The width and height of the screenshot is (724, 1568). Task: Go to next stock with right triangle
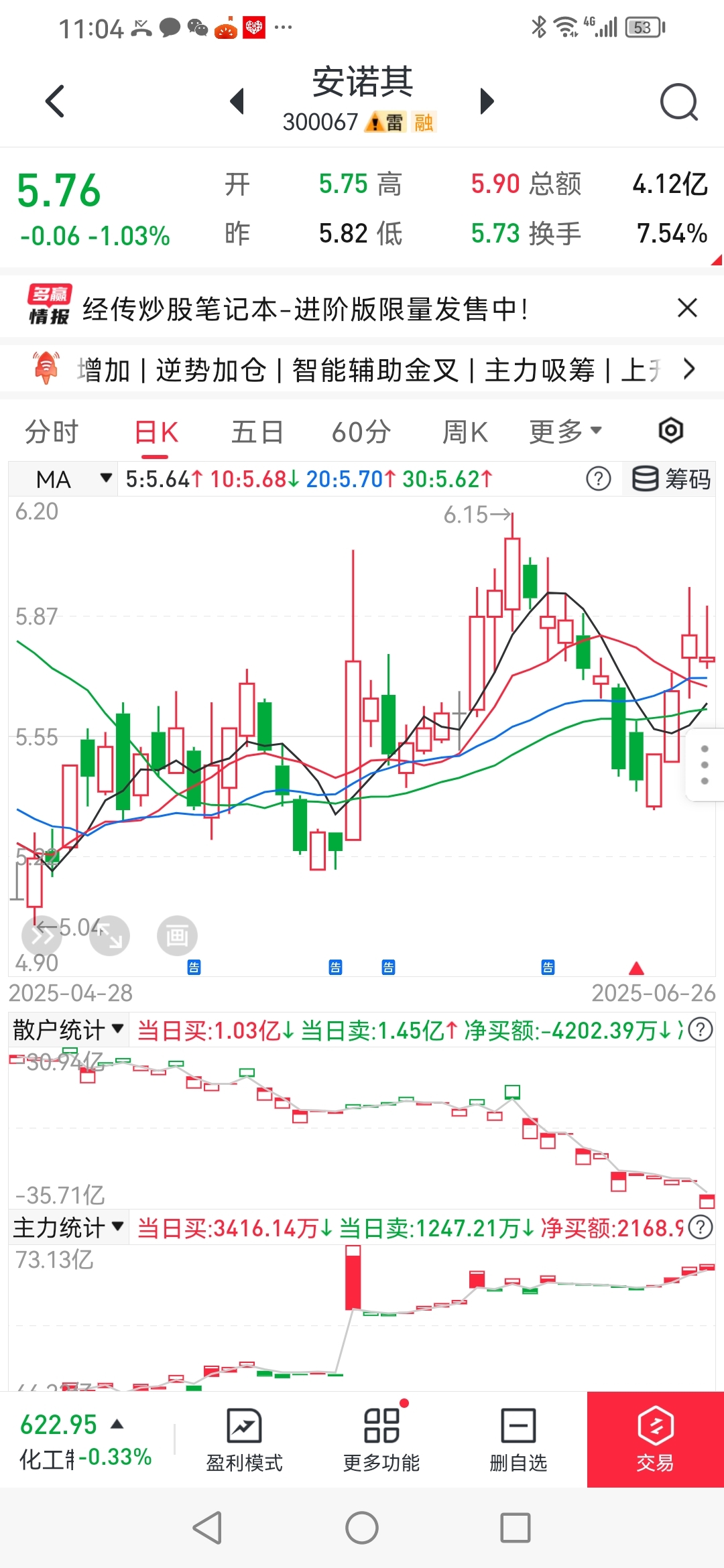point(487,101)
